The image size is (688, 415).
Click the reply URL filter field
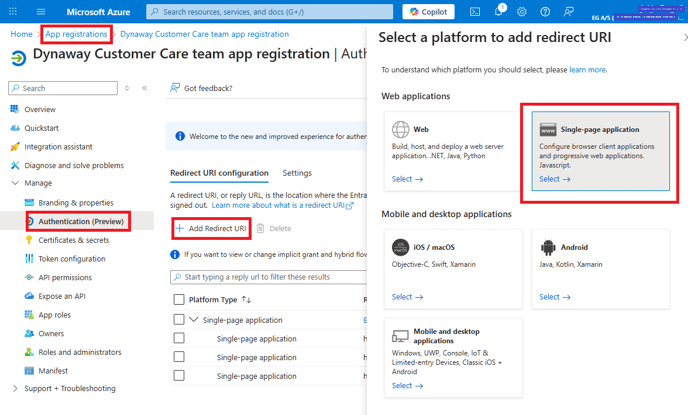(268, 277)
